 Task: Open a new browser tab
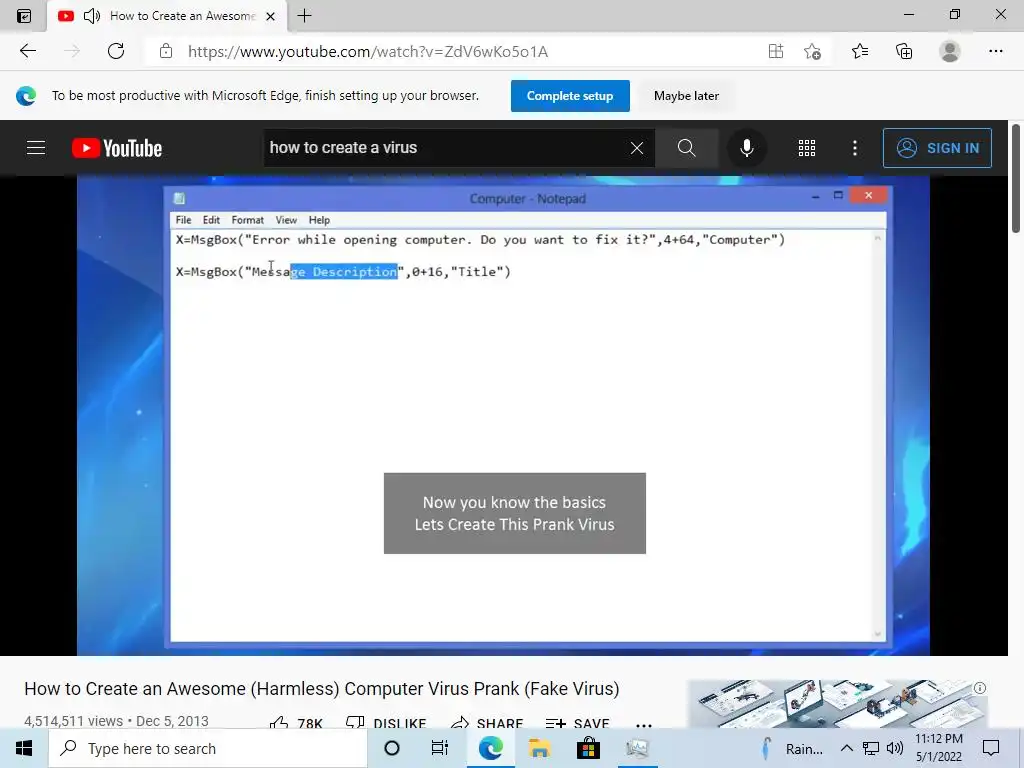[304, 16]
